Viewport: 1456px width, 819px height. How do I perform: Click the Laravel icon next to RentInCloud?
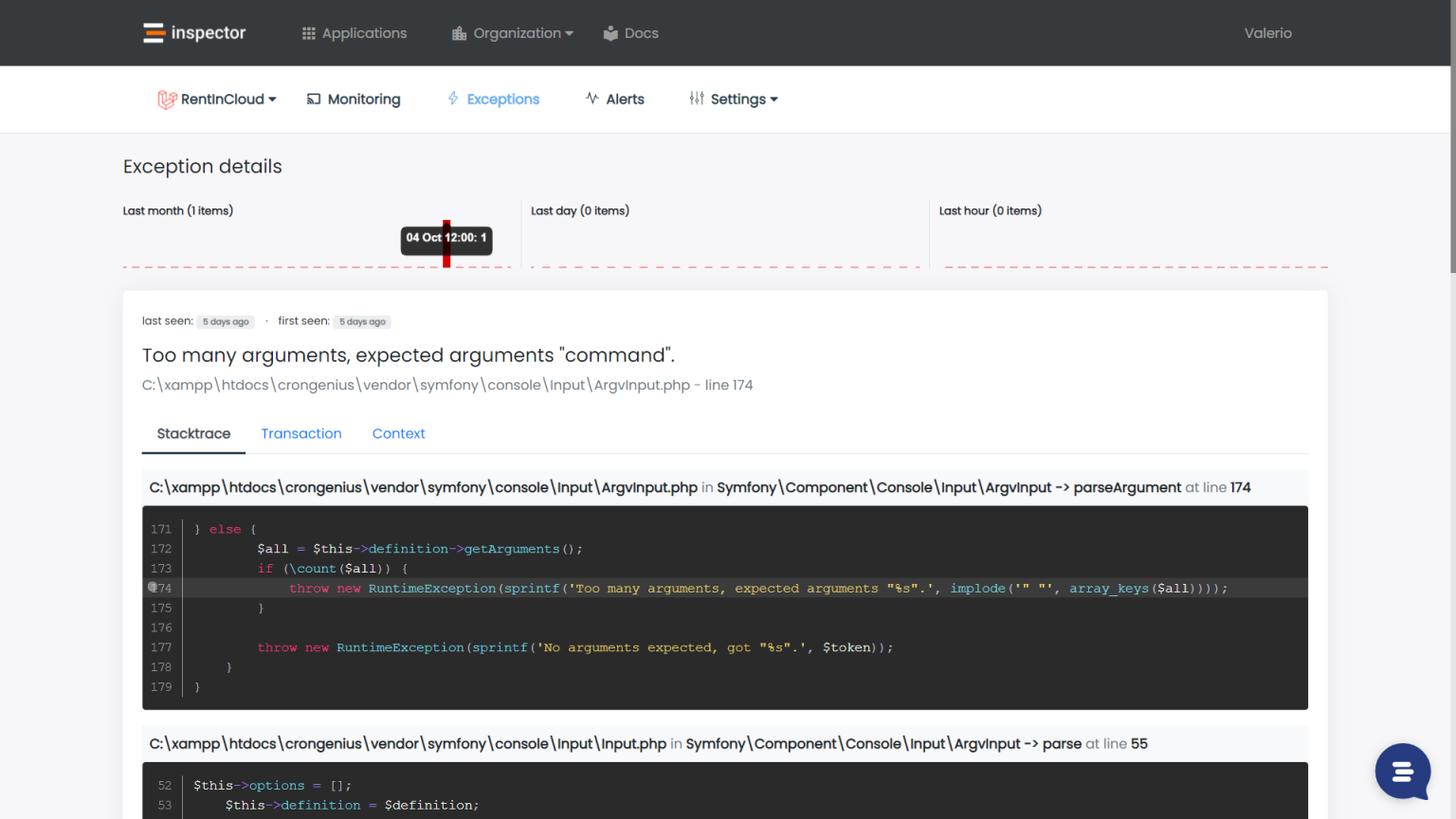pyautogui.click(x=167, y=98)
